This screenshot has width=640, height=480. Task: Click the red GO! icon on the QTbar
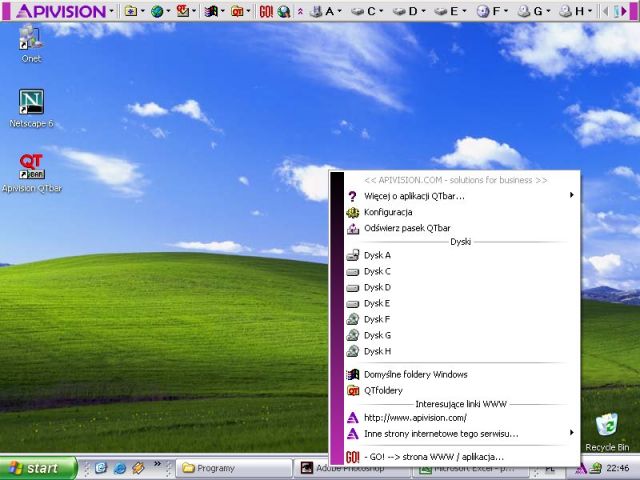(x=266, y=11)
